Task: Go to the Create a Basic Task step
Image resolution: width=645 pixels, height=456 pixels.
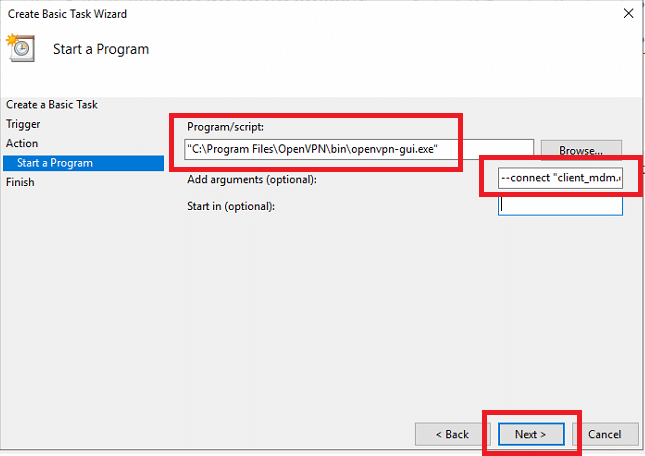Action: click(52, 105)
